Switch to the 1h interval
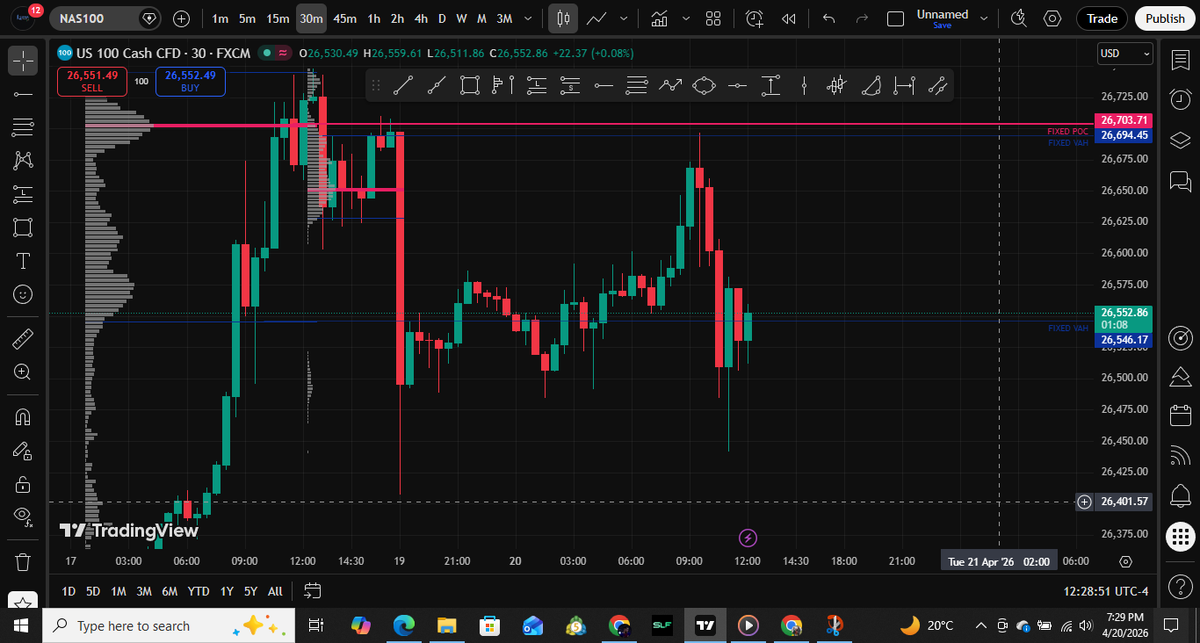 [x=373, y=17]
